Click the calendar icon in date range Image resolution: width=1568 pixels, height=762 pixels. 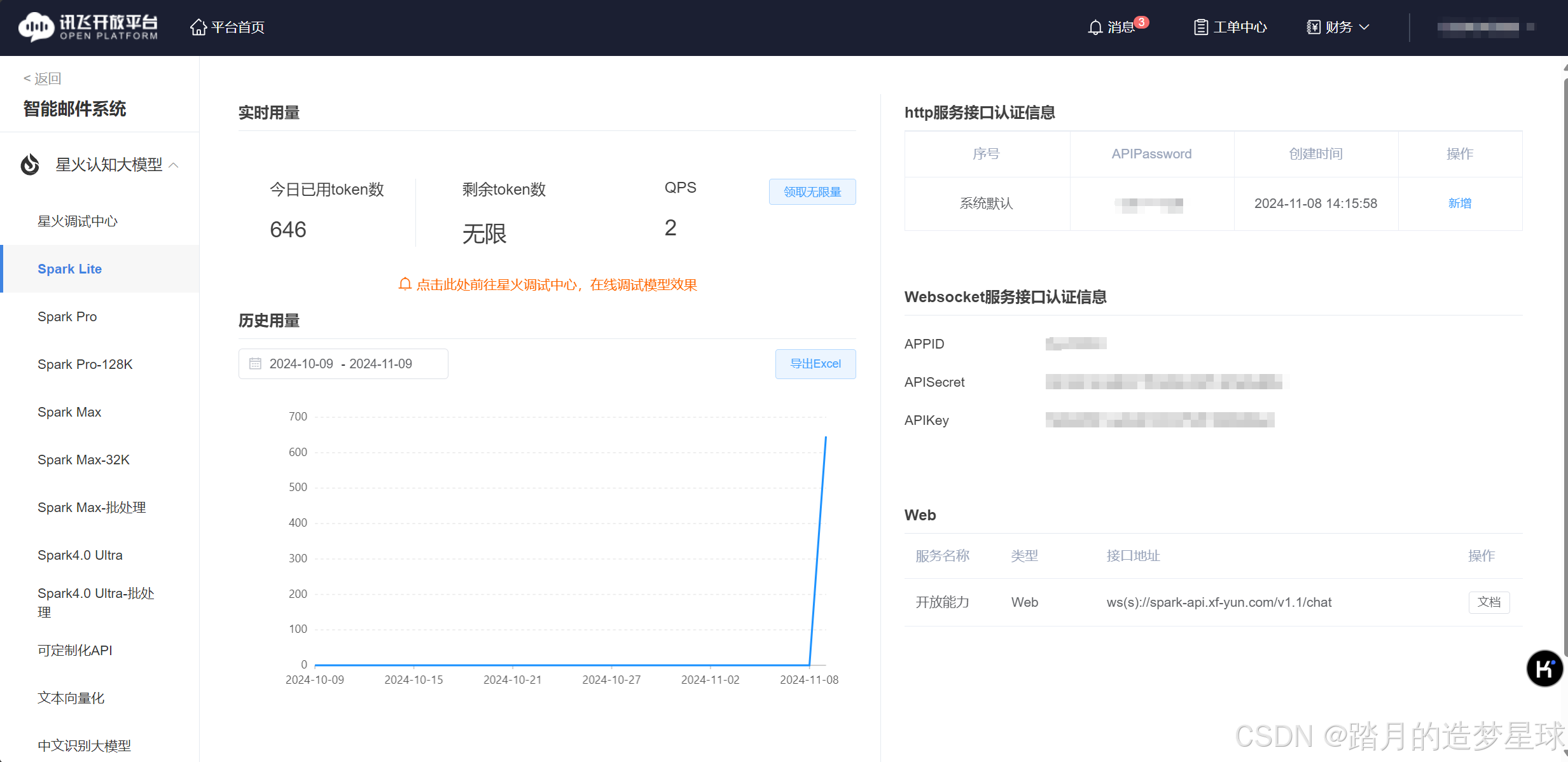[x=255, y=364]
